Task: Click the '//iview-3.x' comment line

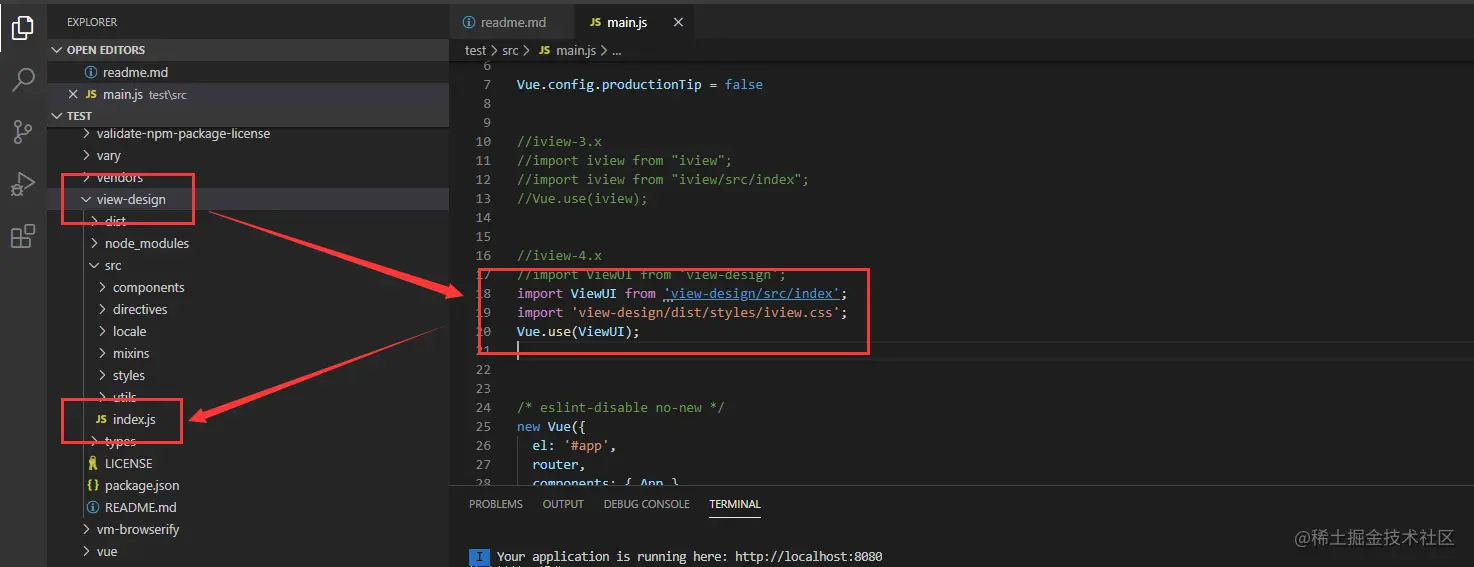Action: click(559, 142)
